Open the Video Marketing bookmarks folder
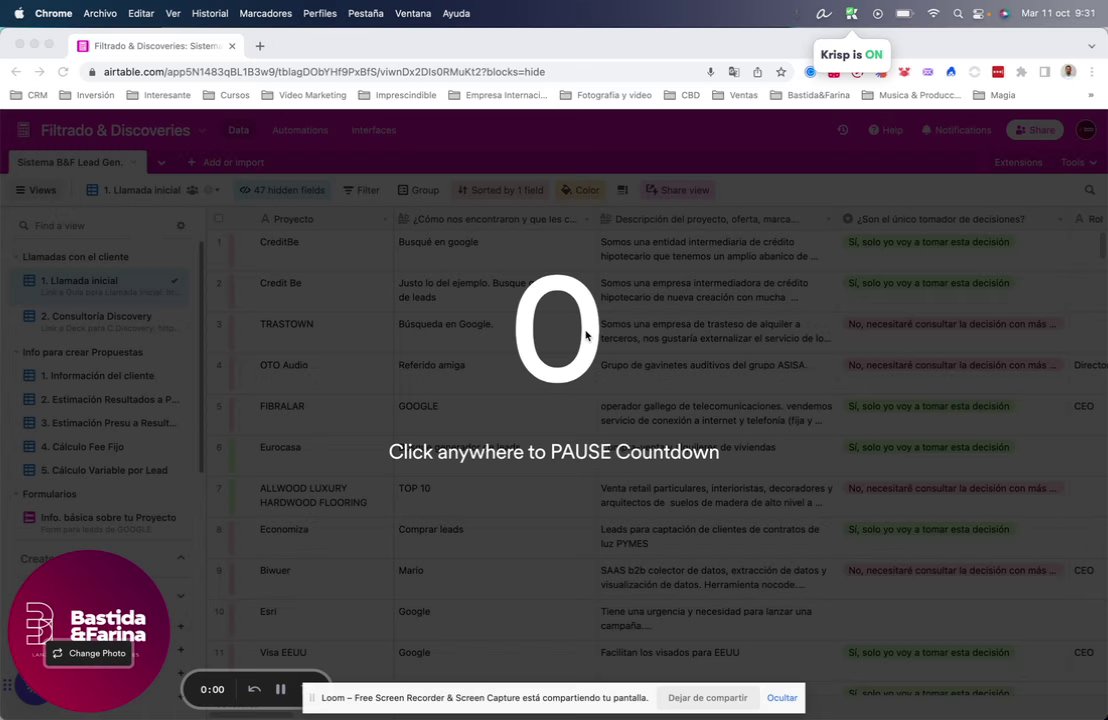The width and height of the screenshot is (1108, 720). [304, 95]
